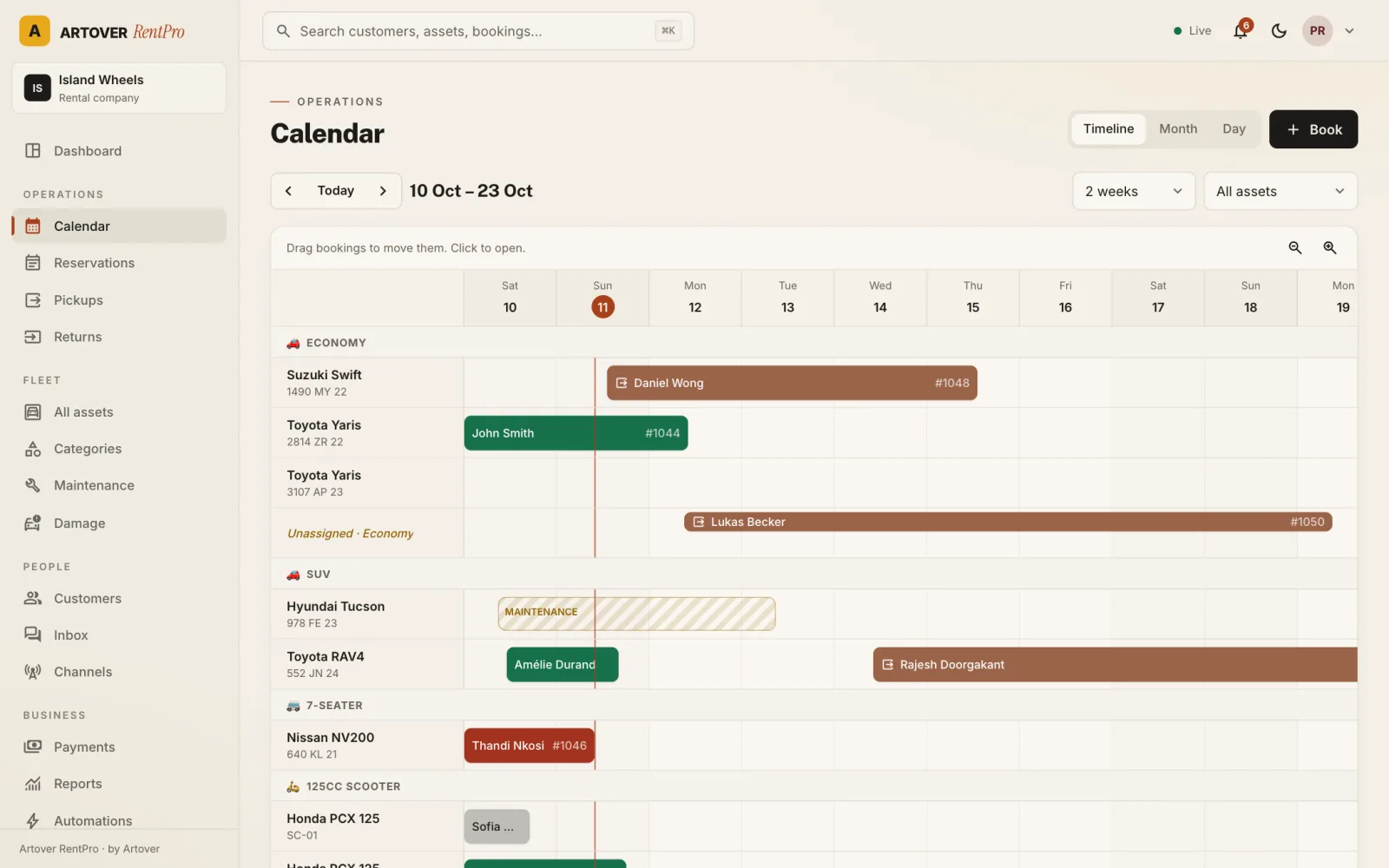
Task: Click the SUV category header
Action: click(x=813, y=575)
